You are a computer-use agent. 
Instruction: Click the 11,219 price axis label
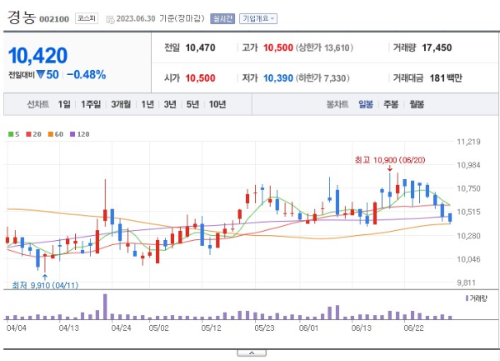468,142
